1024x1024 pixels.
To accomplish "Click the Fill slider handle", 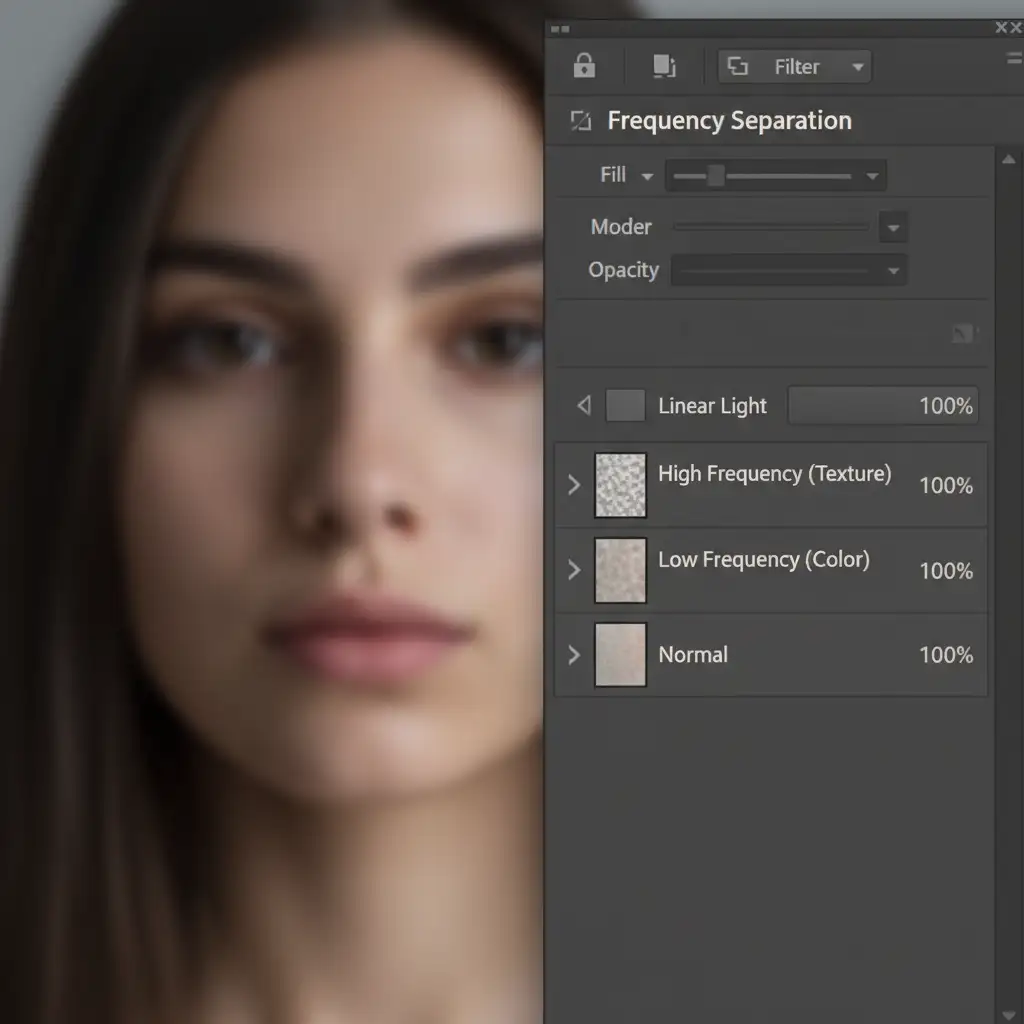I will coord(715,176).
